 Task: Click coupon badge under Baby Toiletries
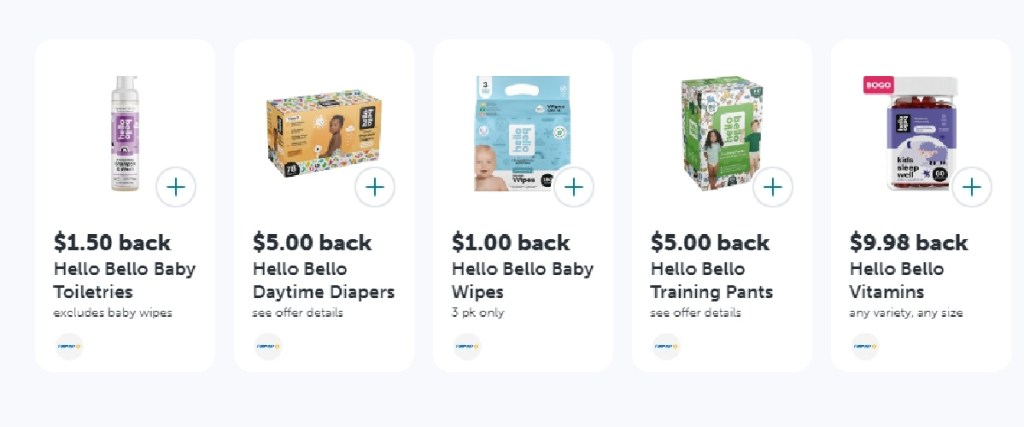pos(70,346)
